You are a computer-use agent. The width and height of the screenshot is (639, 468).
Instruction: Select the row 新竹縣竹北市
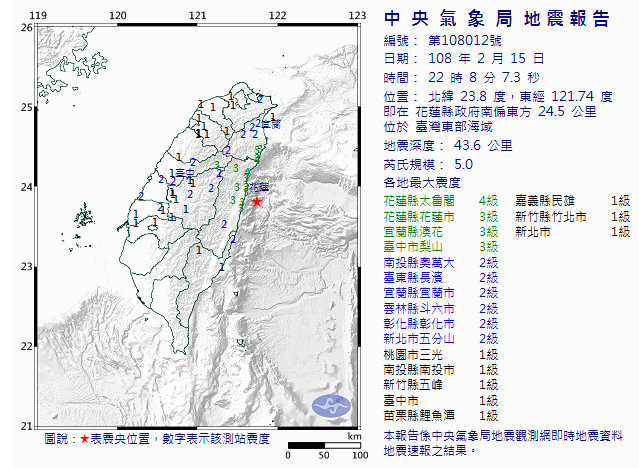[x=573, y=216]
